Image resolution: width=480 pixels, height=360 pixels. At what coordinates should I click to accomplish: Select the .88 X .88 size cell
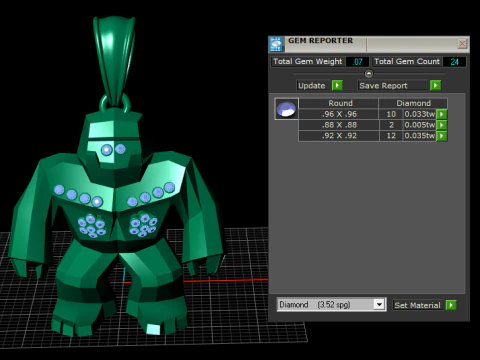(339, 125)
